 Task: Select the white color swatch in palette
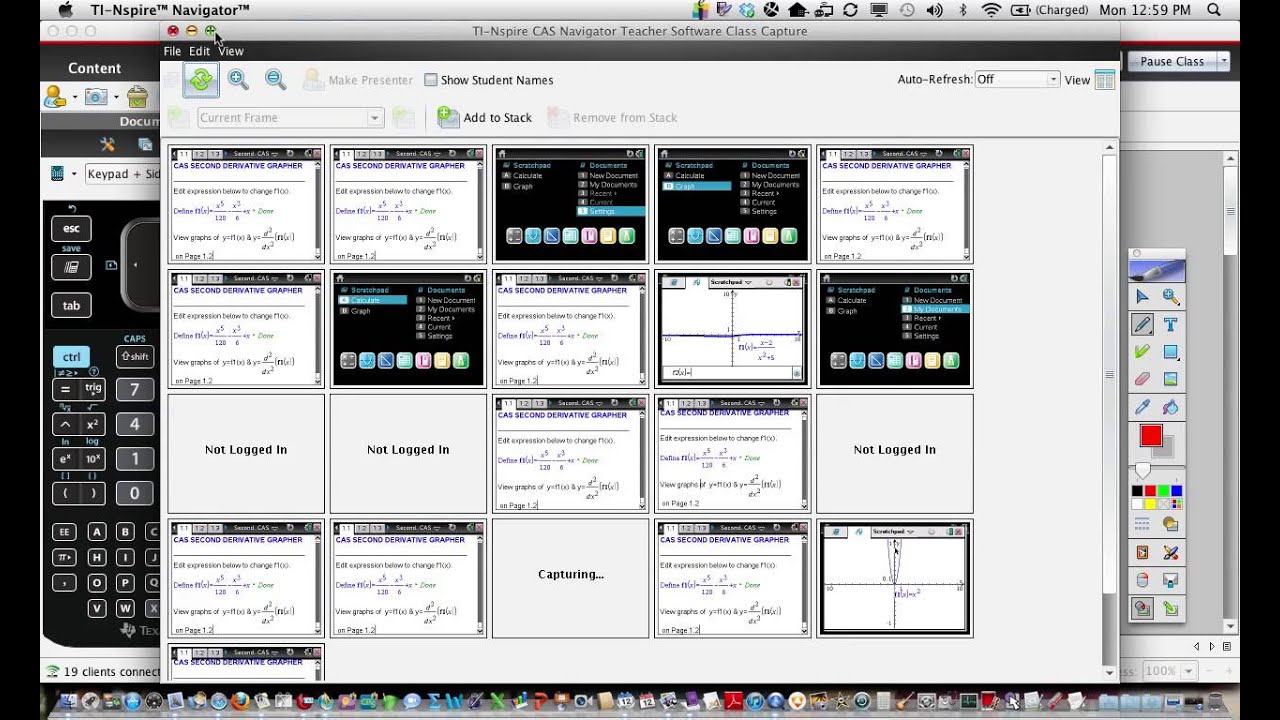click(1137, 504)
